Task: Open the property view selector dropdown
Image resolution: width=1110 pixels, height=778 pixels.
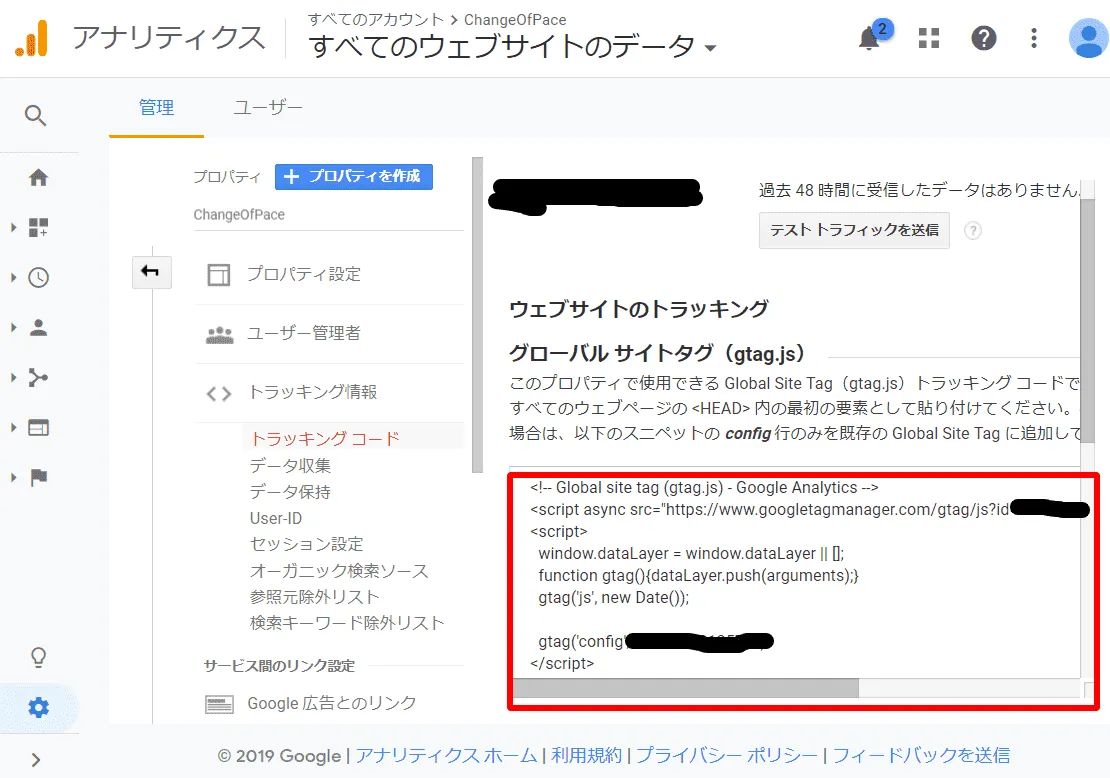Action: click(x=710, y=45)
